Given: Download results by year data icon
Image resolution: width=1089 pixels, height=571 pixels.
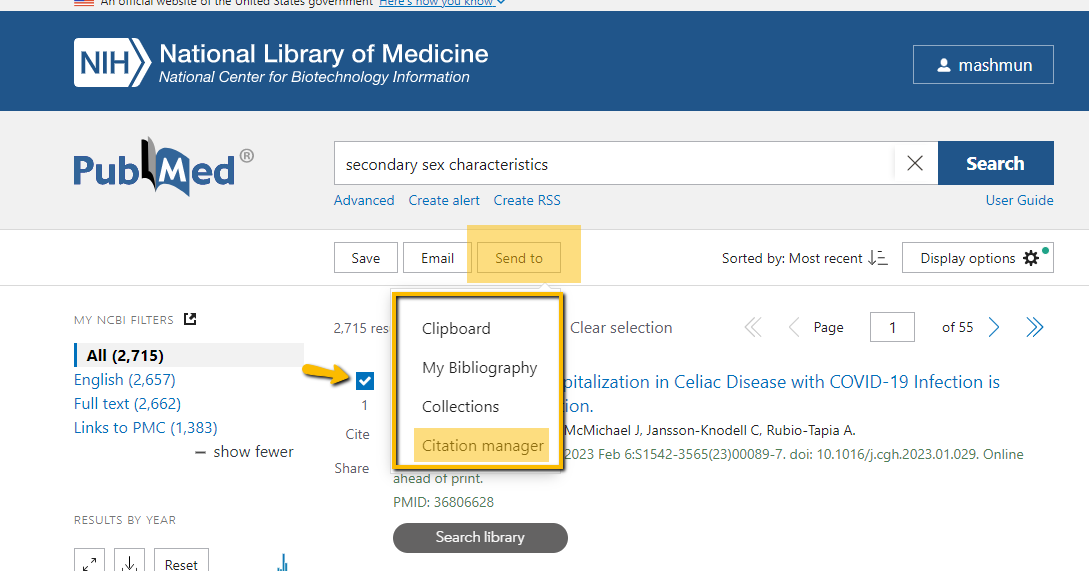Looking at the screenshot, I should click(129, 563).
